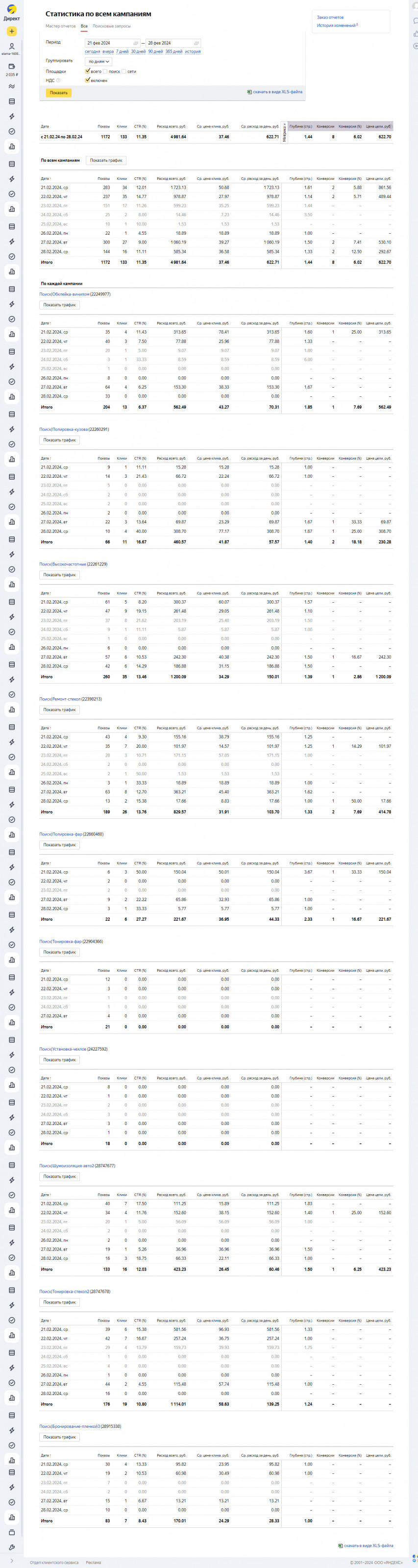This screenshot has height=1568, width=418.
Task: Open campaign Поиск|Тонировка-фар link
Action: click(60, 941)
